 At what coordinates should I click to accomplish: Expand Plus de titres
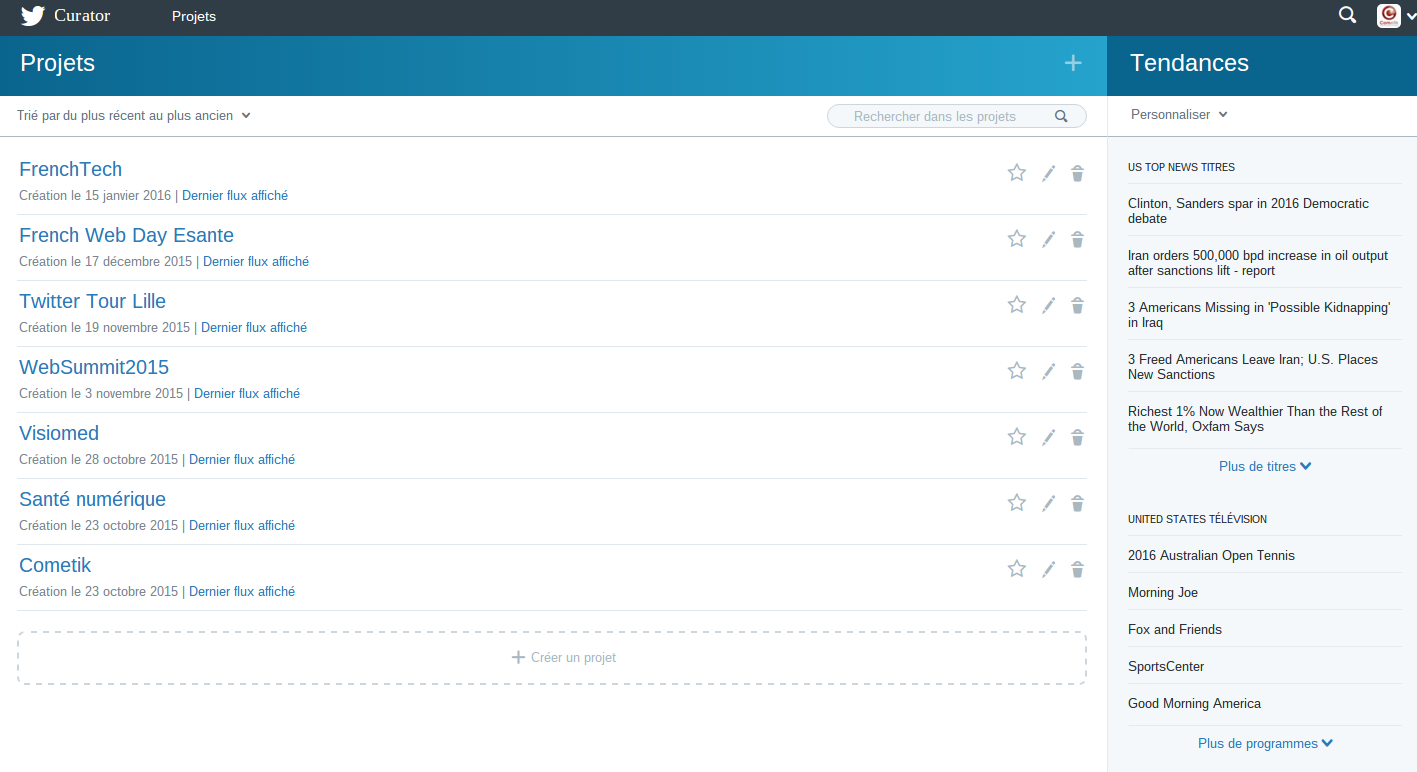1265,467
